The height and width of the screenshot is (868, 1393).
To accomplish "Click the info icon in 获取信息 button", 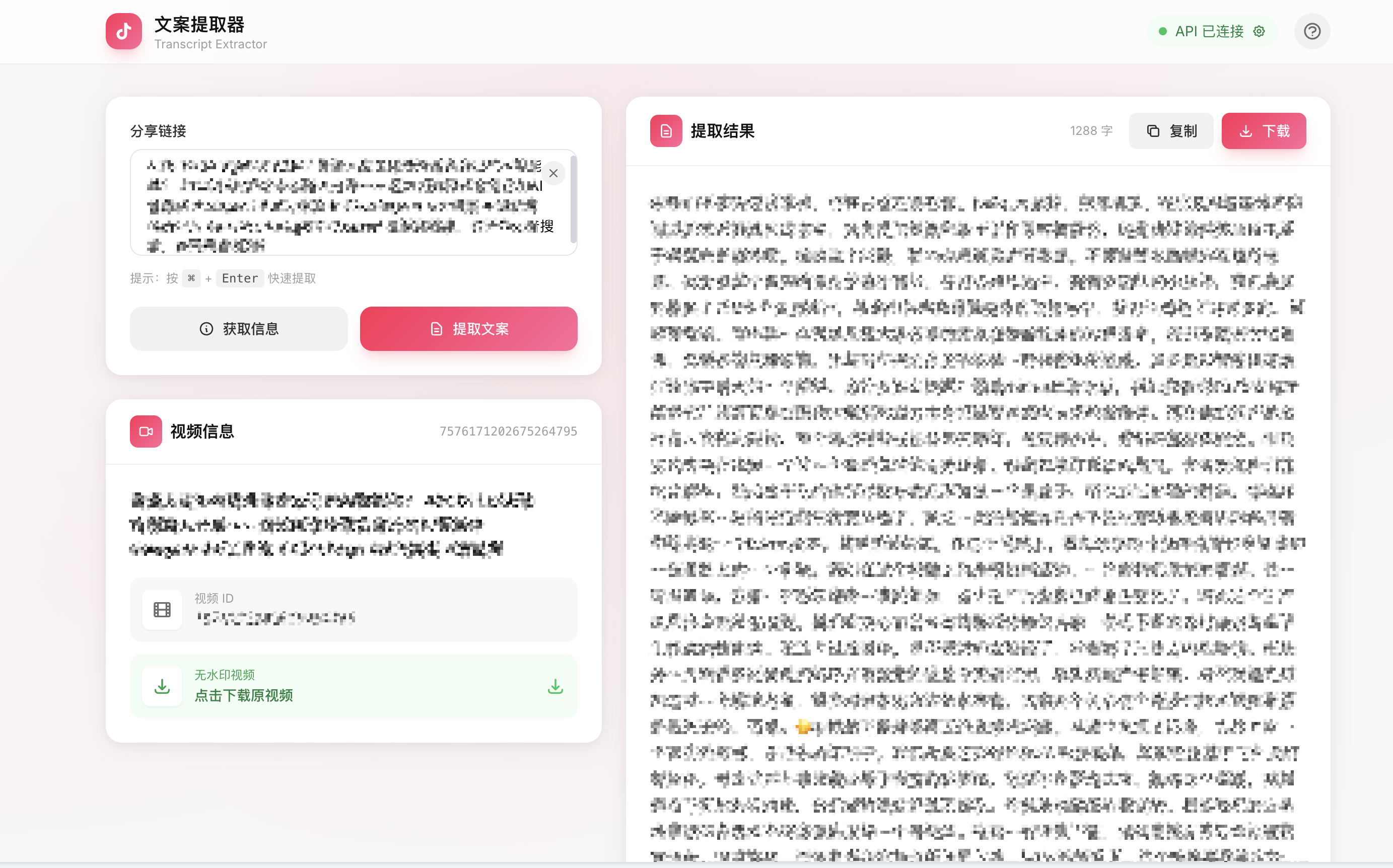I will tap(206, 328).
